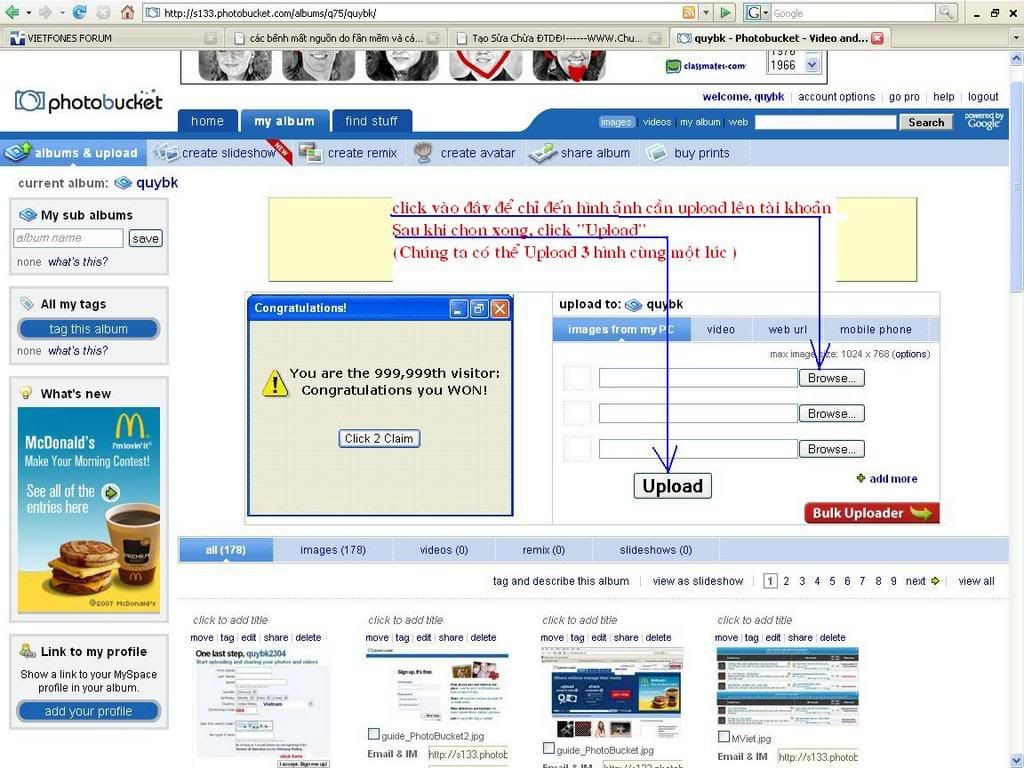This screenshot has width=1024, height=768.
Task: Select the mobile phone upload tab
Action: (876, 330)
